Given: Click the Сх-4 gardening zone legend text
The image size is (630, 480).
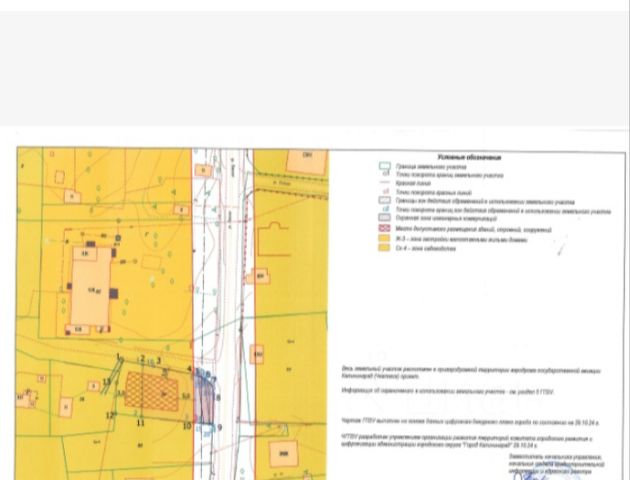Looking at the screenshot, I should (x=425, y=249).
